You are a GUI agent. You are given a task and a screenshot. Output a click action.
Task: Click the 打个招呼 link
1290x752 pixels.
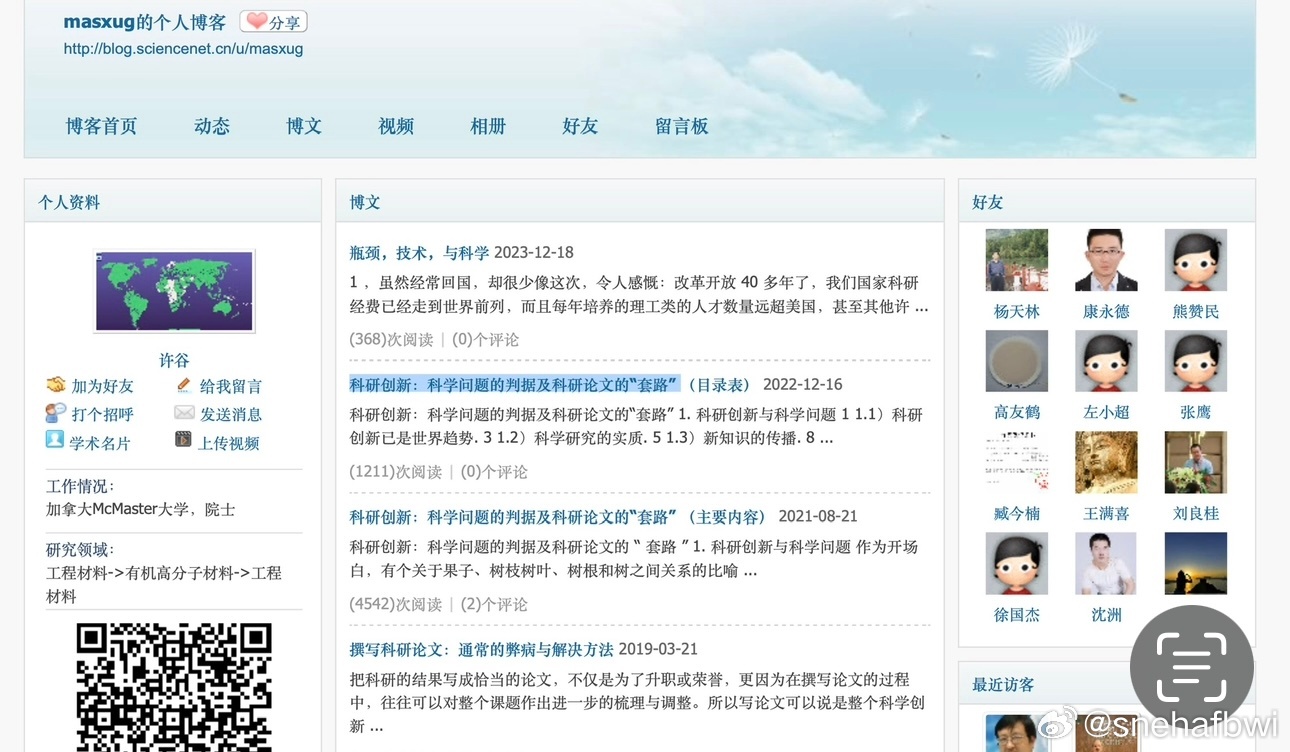tap(102, 414)
